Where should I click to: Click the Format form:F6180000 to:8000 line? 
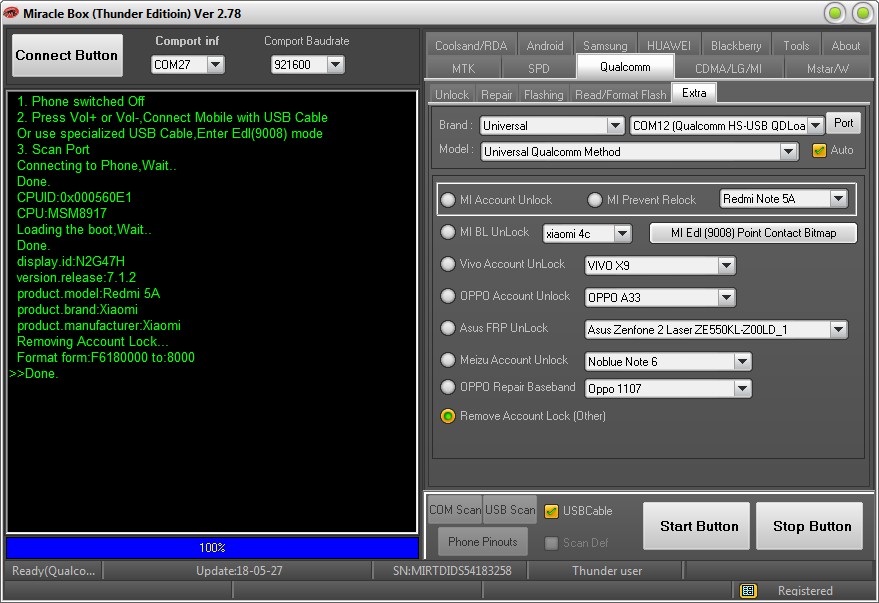tap(106, 358)
